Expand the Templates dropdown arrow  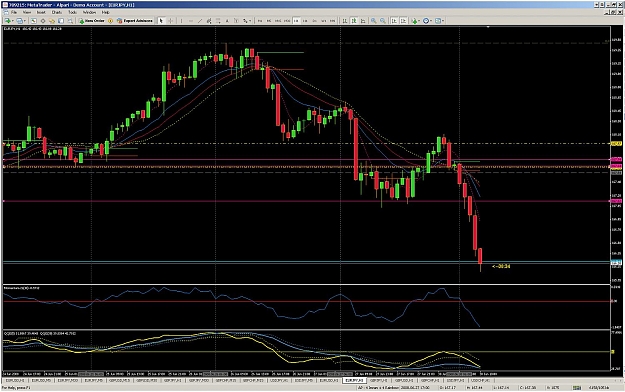point(443,21)
